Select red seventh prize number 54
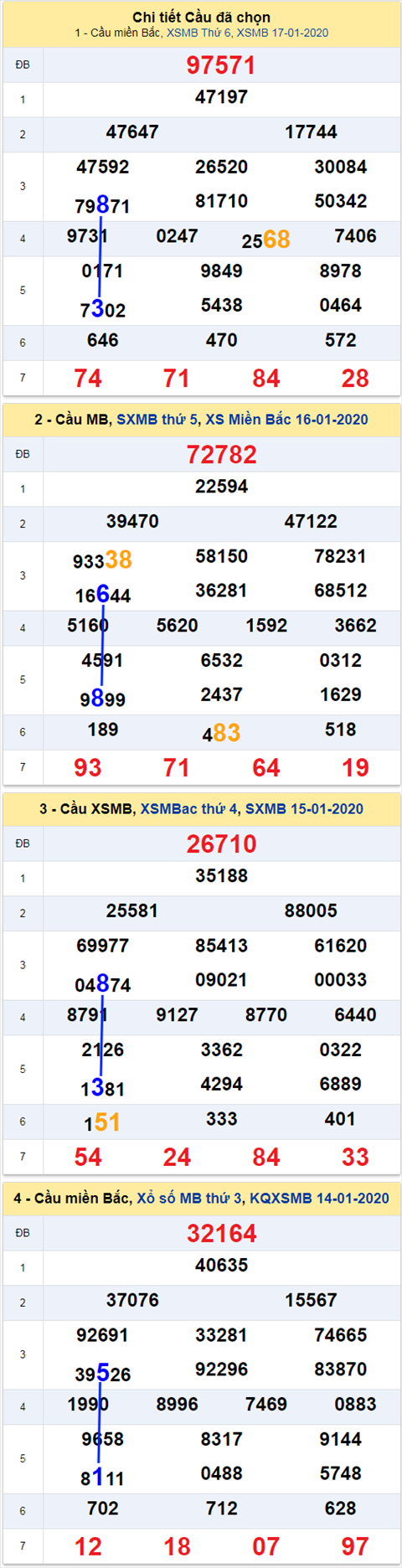 point(88,1157)
